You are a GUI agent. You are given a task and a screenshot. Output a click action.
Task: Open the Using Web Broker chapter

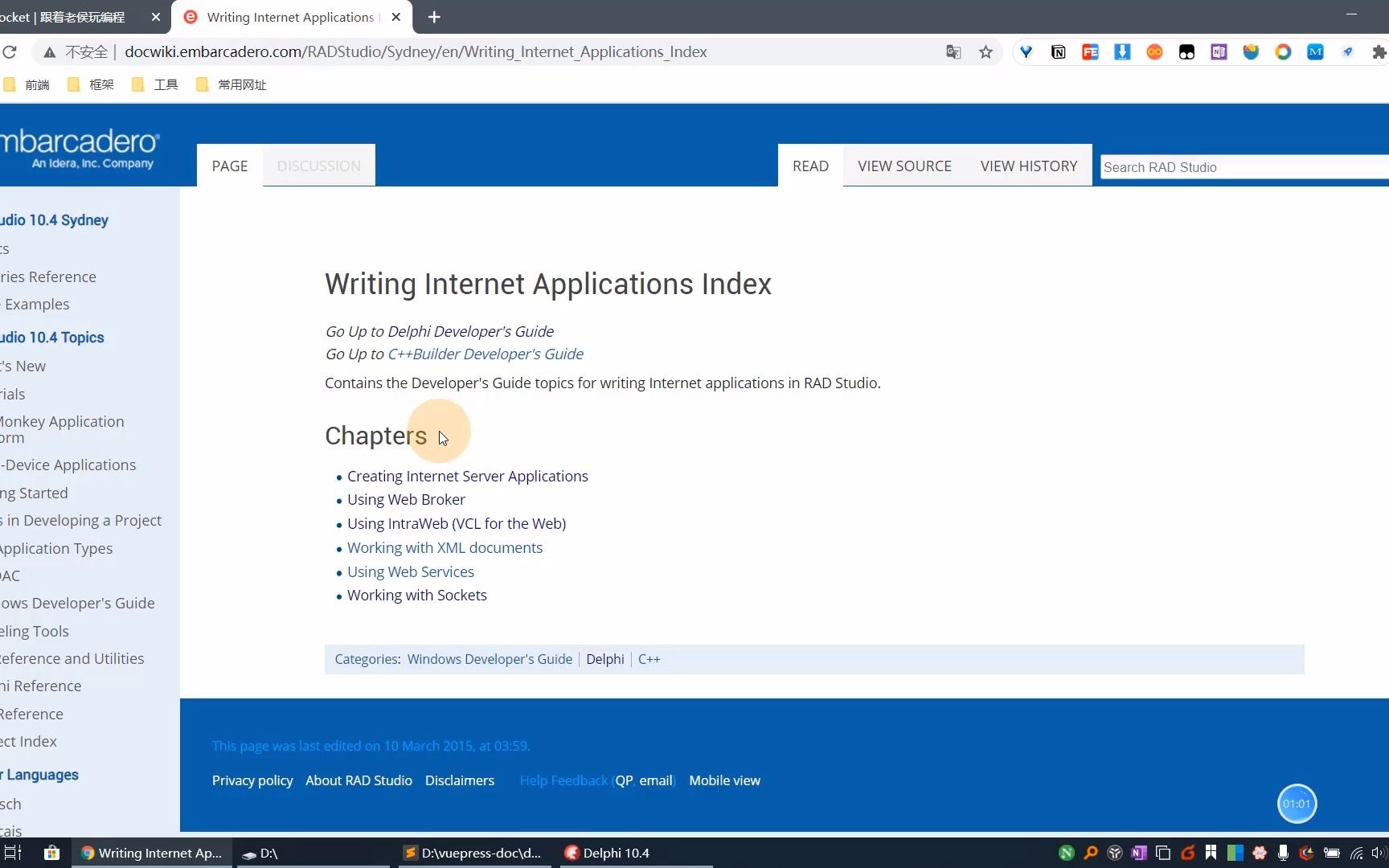tap(406, 499)
